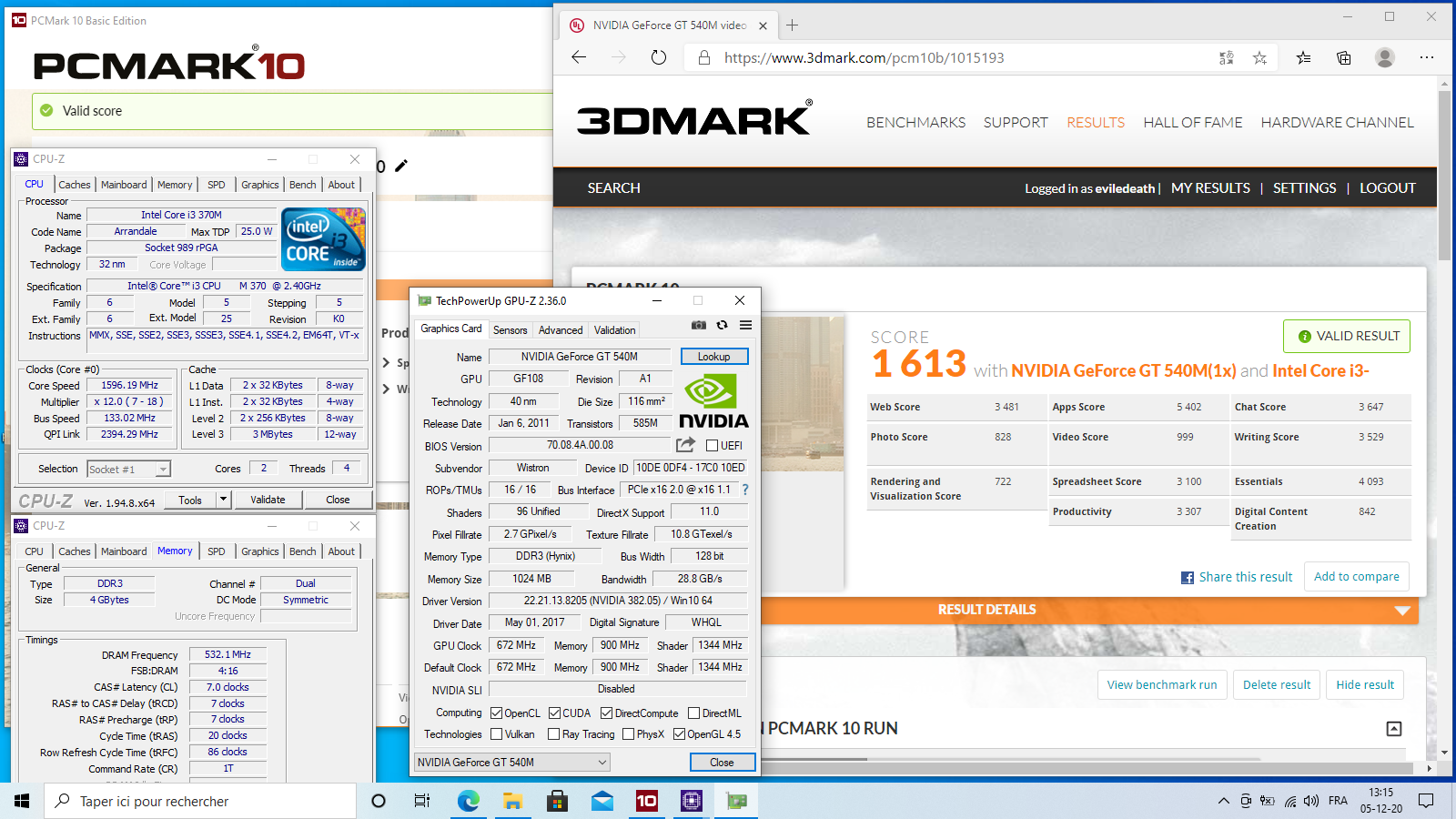Click the Validate button in CPU-Z
Viewport: 1456px width, 819px height.
pyautogui.click(x=268, y=500)
